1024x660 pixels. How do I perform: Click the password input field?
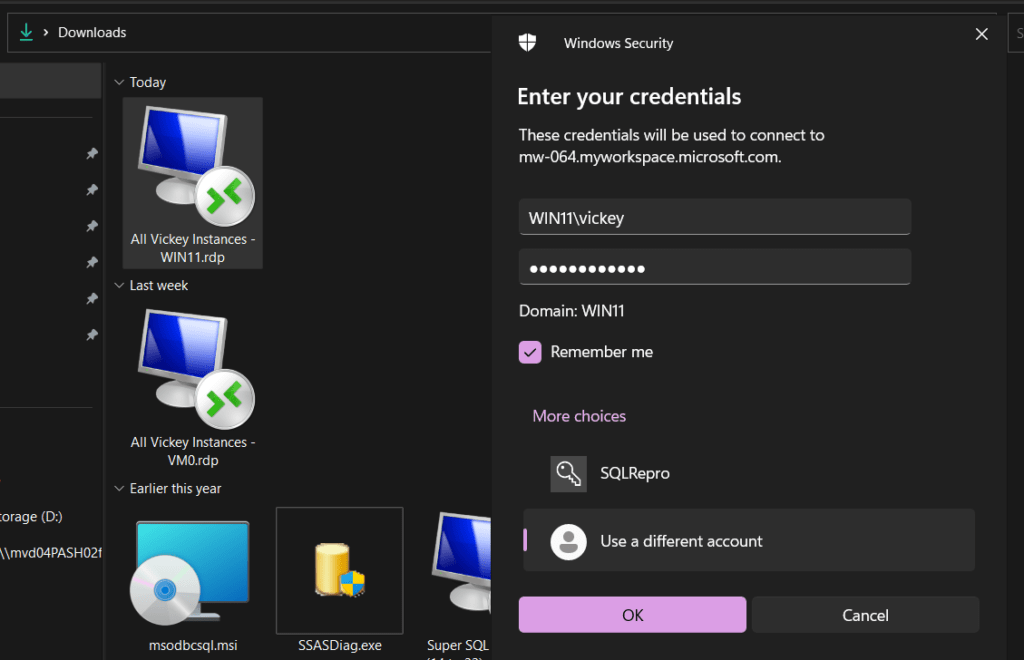pos(714,267)
